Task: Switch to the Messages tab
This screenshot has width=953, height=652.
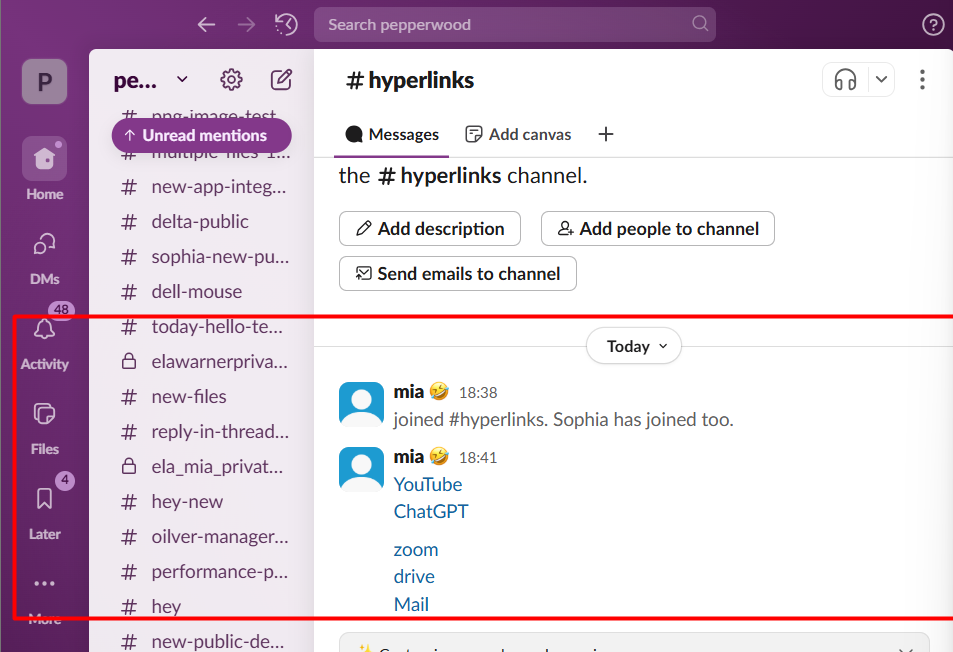Action: tap(392, 134)
